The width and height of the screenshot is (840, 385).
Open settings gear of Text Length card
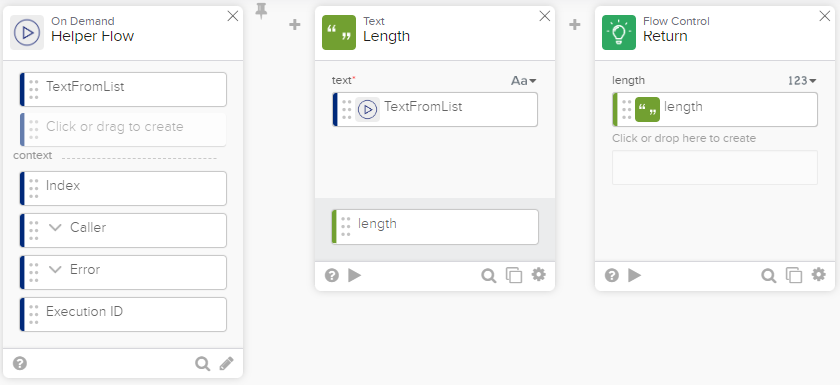(x=538, y=275)
